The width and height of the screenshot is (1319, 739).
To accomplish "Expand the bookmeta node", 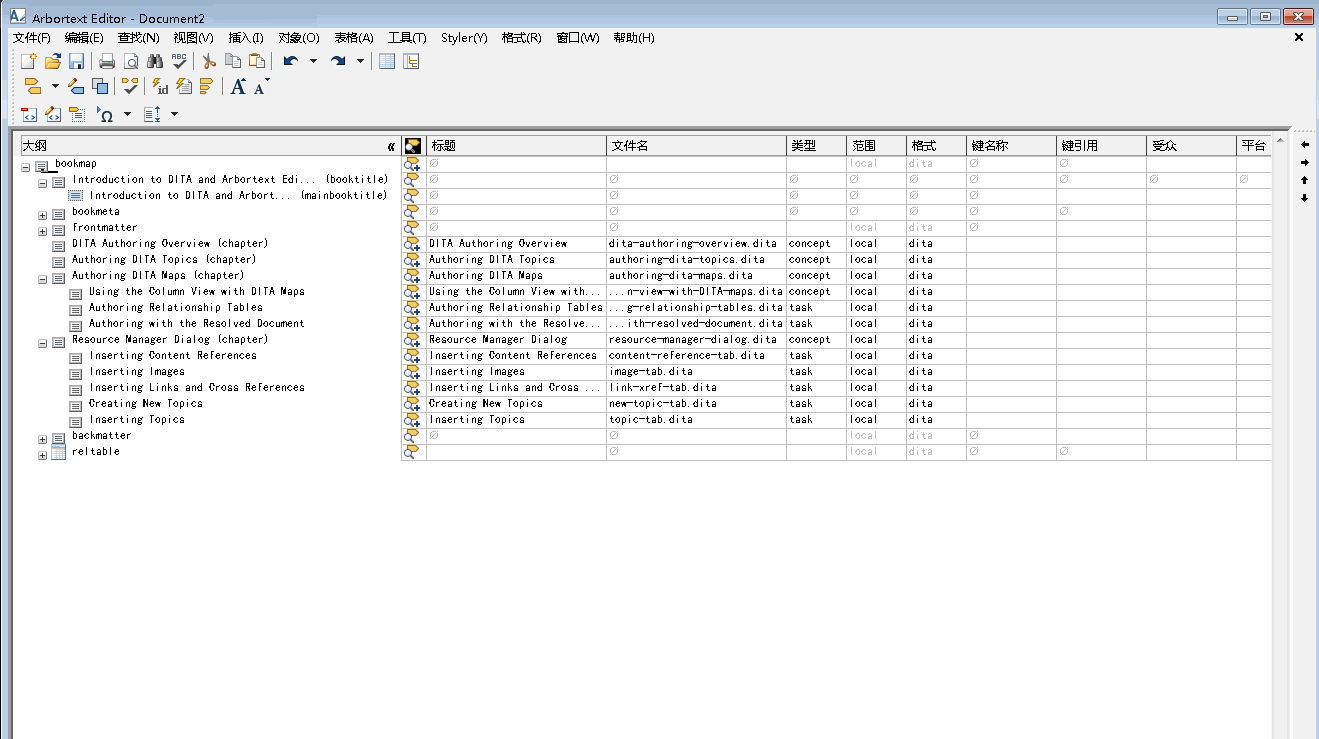I will (x=43, y=215).
